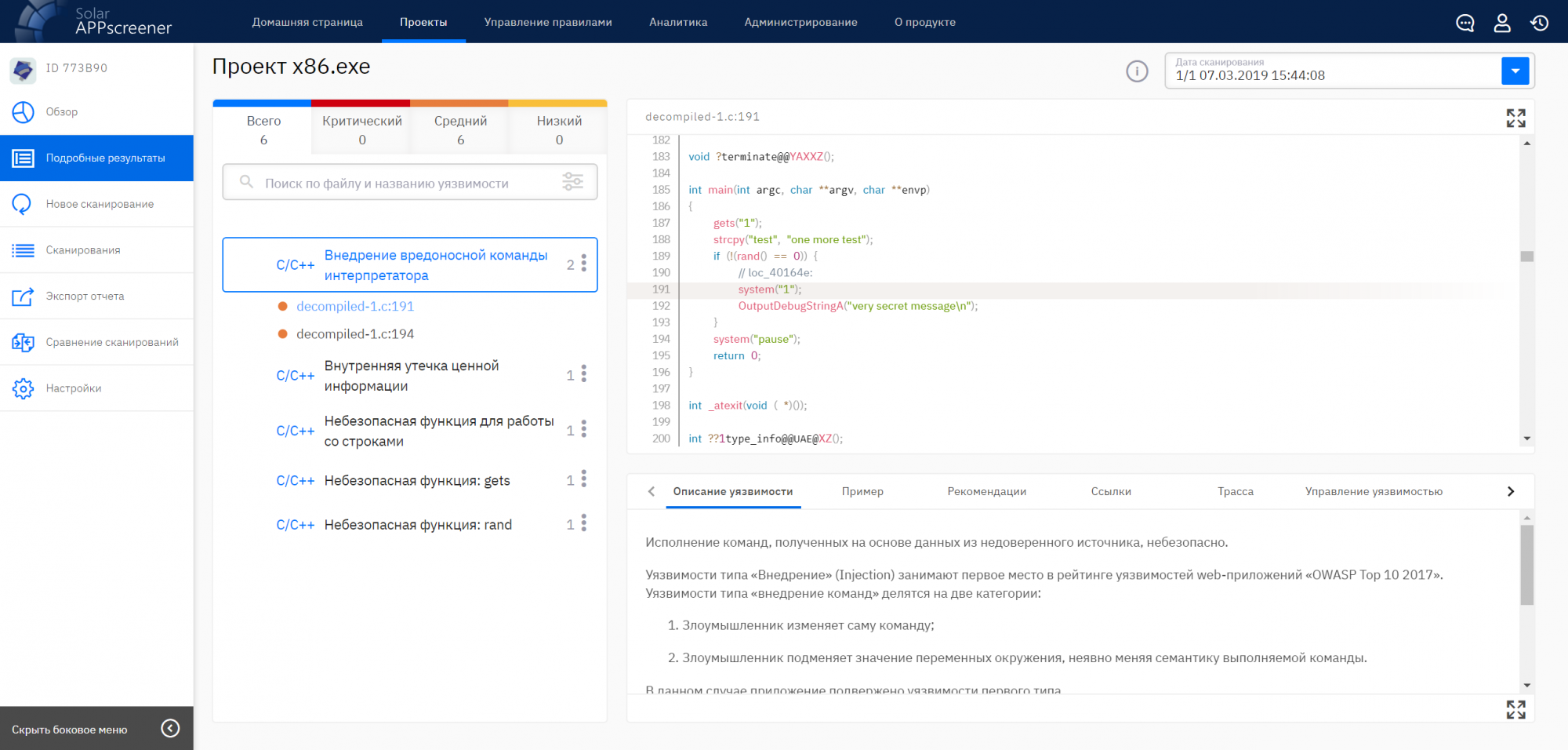Switch to the Рекомендации tab

coord(986,492)
